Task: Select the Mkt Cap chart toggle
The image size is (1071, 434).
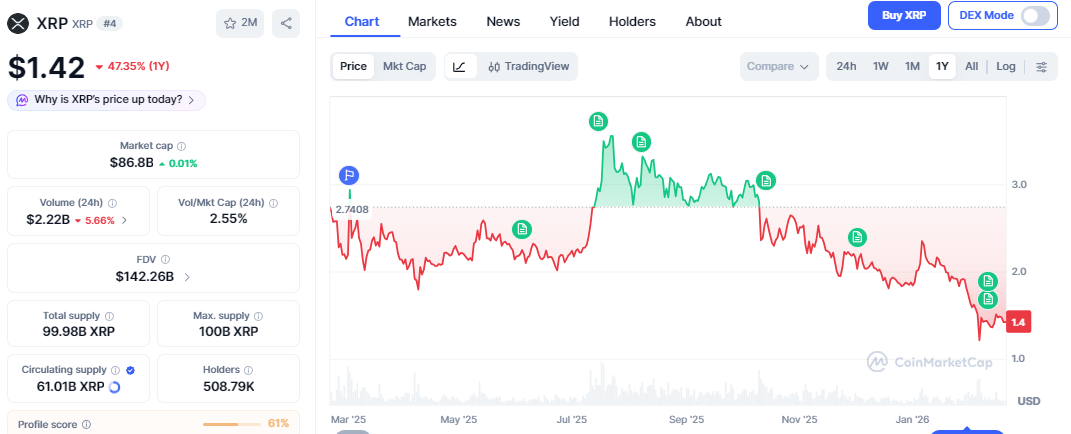Action: click(x=404, y=66)
